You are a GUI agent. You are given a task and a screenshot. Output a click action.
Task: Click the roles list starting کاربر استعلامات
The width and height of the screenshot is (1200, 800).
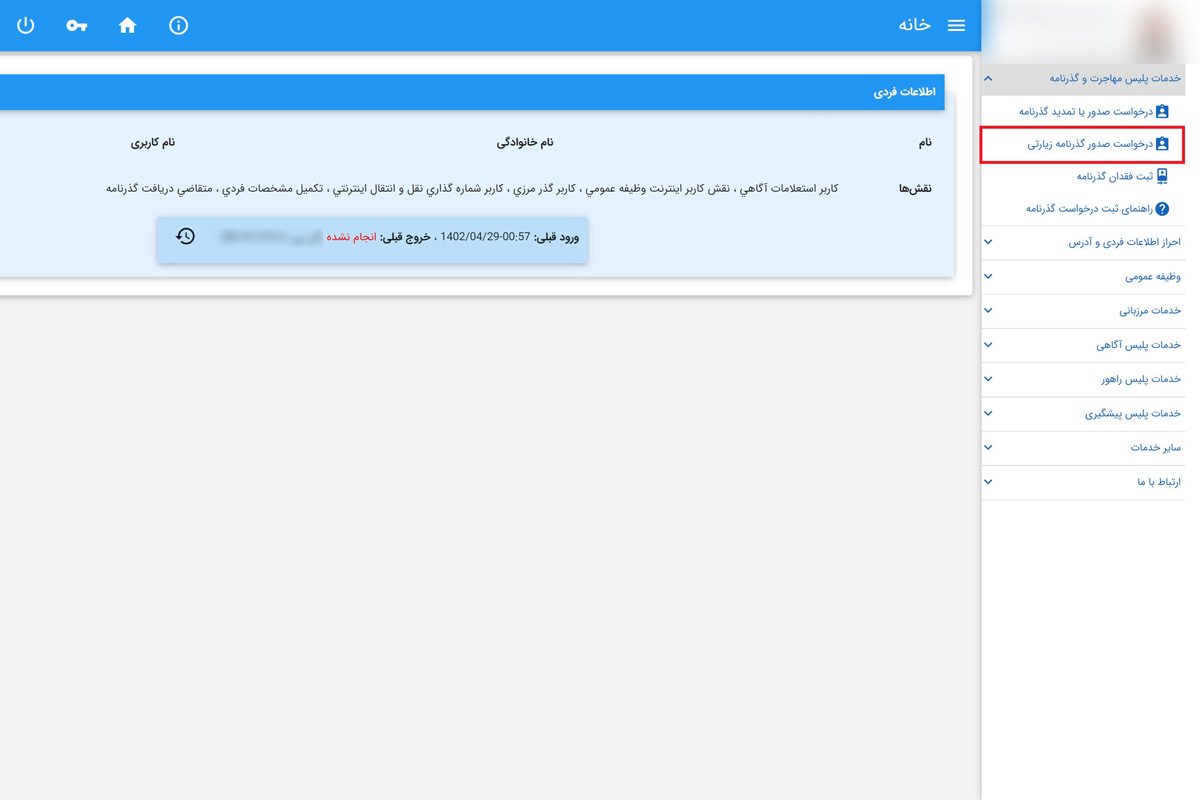pyautogui.click(x=472, y=188)
